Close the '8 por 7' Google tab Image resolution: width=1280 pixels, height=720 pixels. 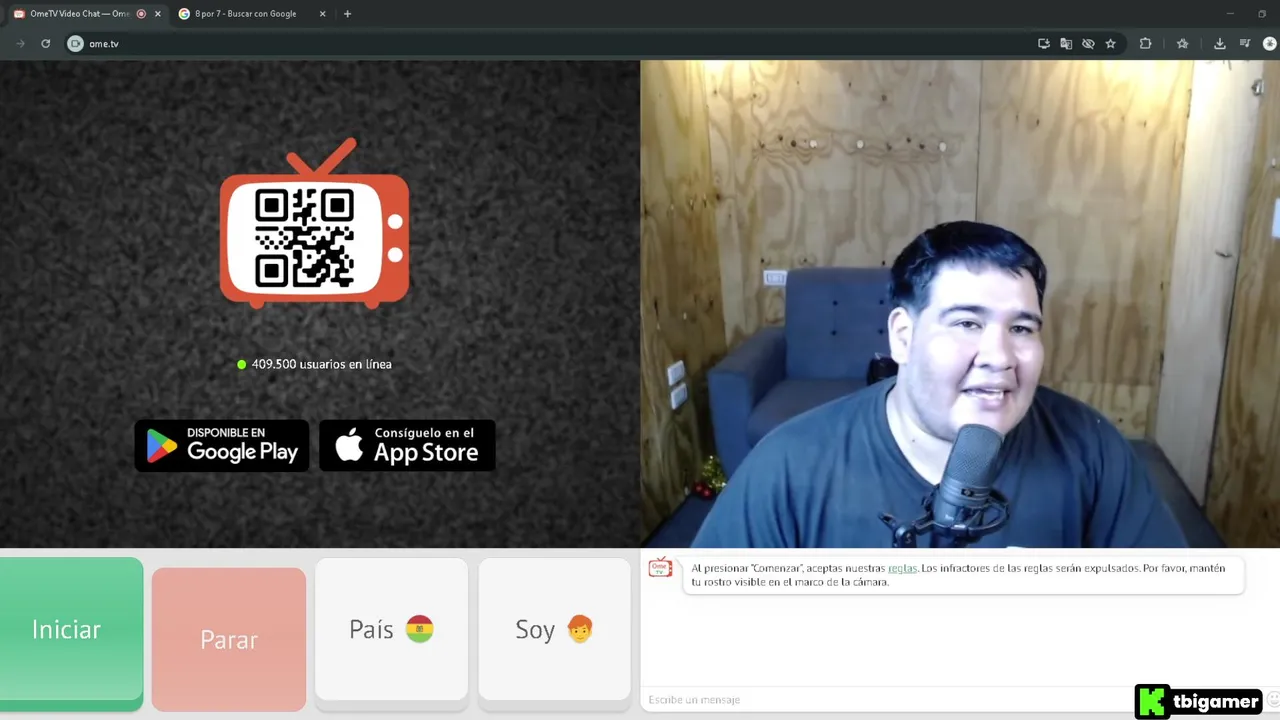[322, 14]
